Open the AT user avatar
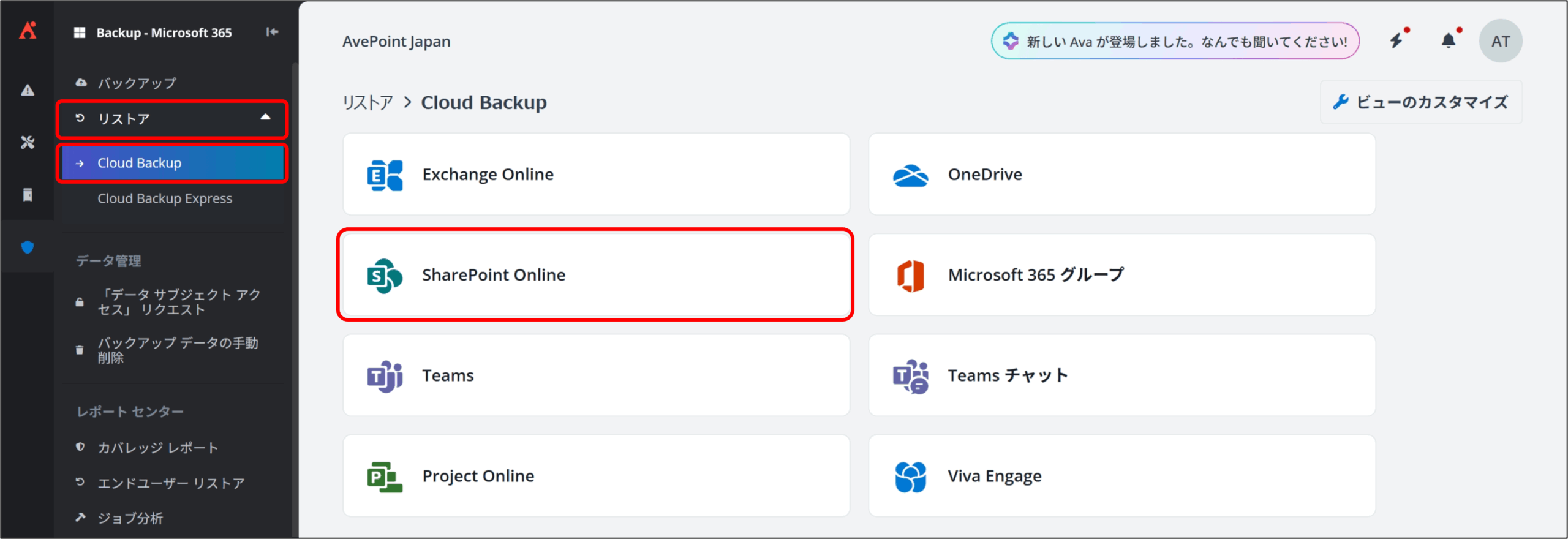The width and height of the screenshot is (1568, 539). pyautogui.click(x=1500, y=41)
